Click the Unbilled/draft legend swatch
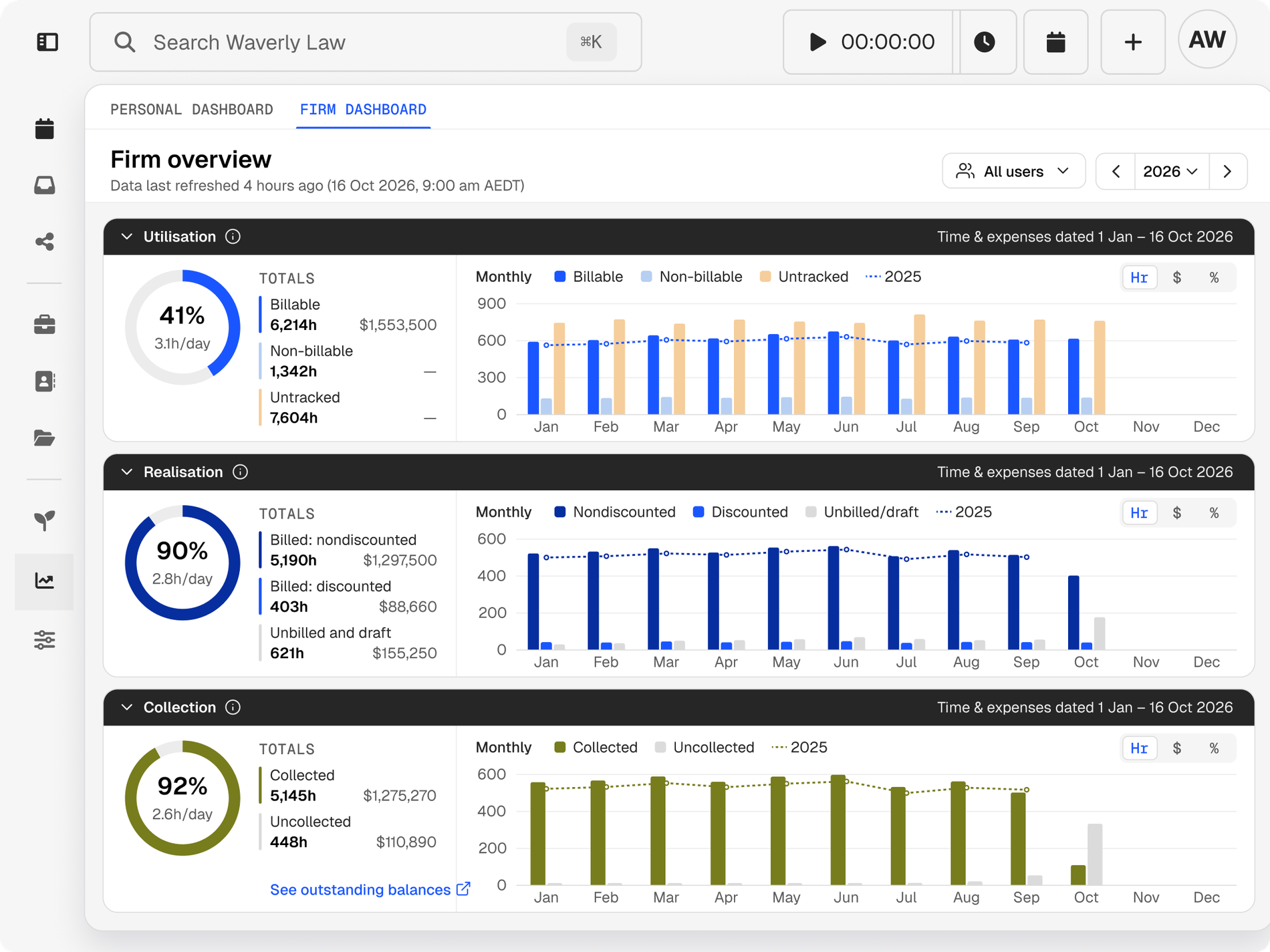 (811, 512)
